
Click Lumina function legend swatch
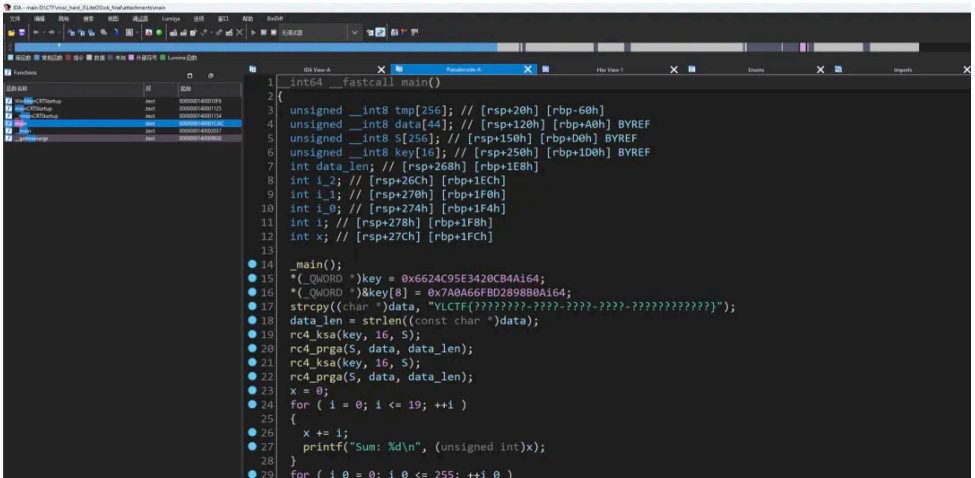point(163,57)
